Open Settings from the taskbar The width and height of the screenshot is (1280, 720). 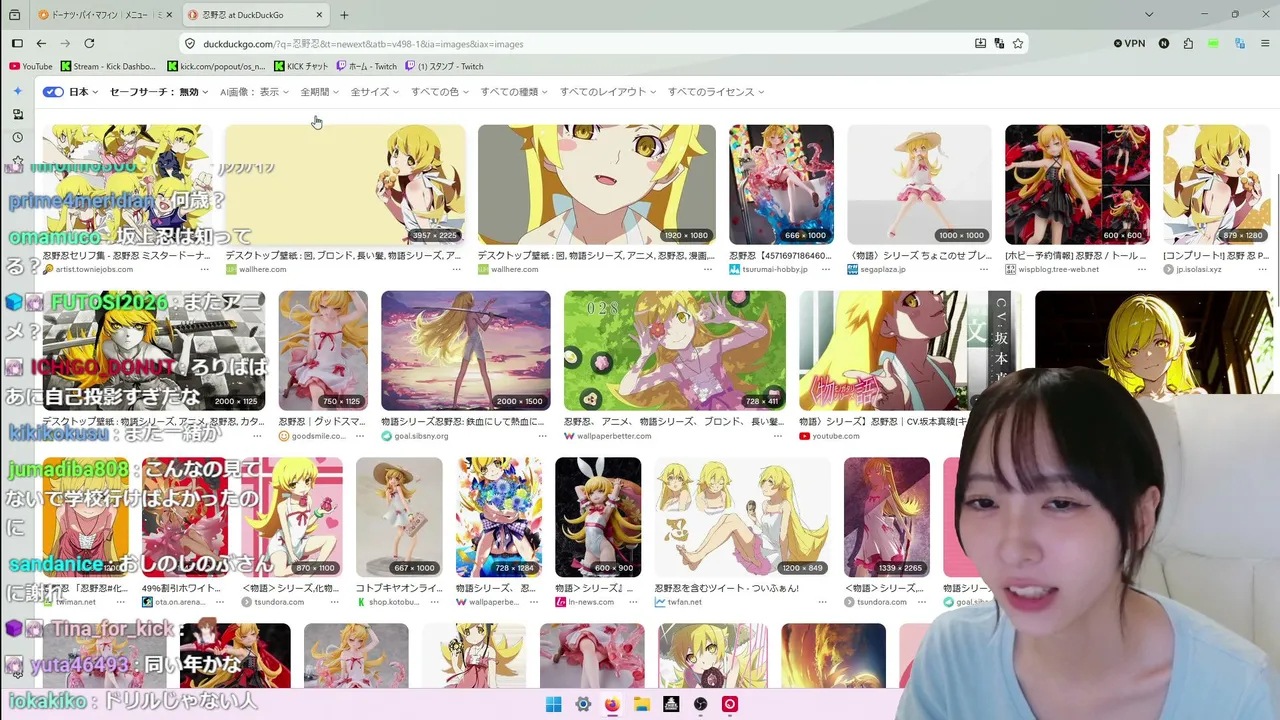[583, 704]
